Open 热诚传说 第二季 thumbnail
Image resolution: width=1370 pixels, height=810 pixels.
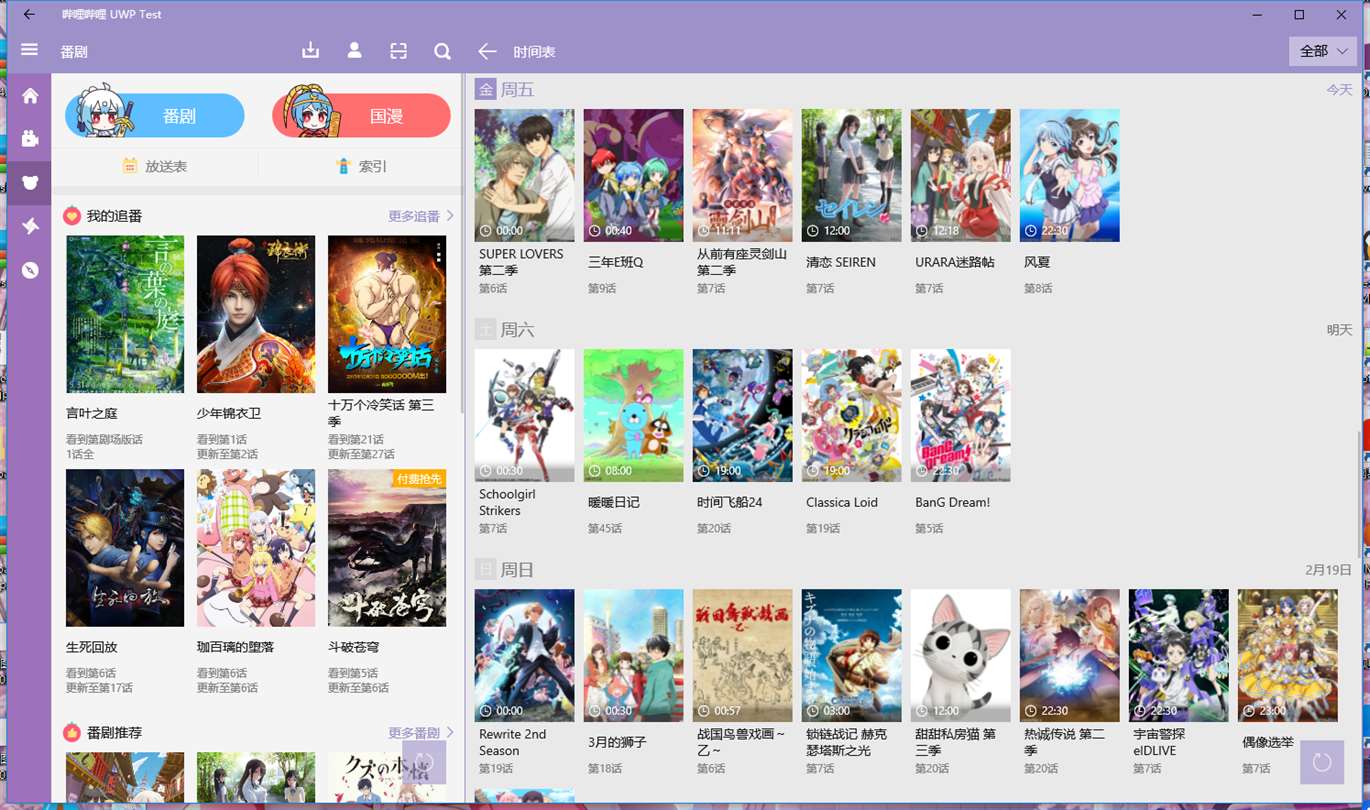(1070, 655)
